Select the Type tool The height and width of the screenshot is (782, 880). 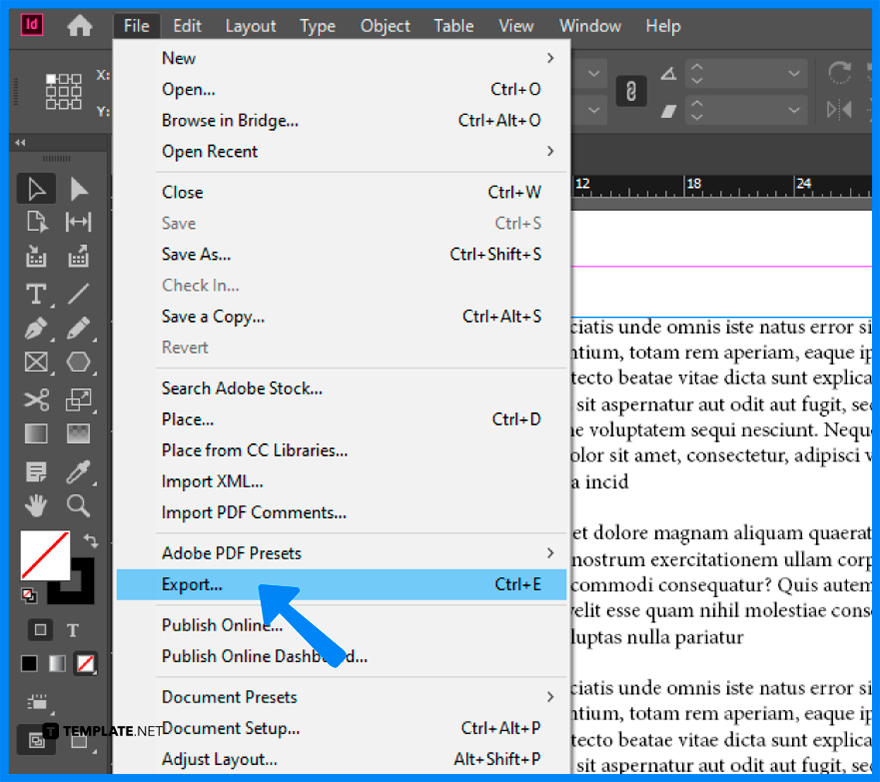coord(36,294)
